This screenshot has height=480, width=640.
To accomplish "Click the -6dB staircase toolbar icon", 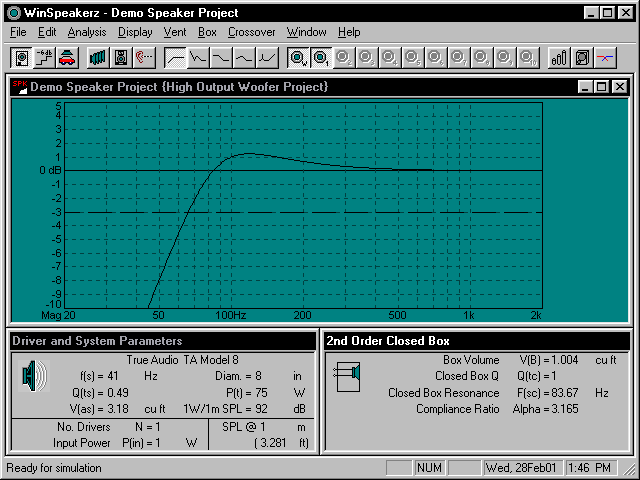I will coord(44,57).
